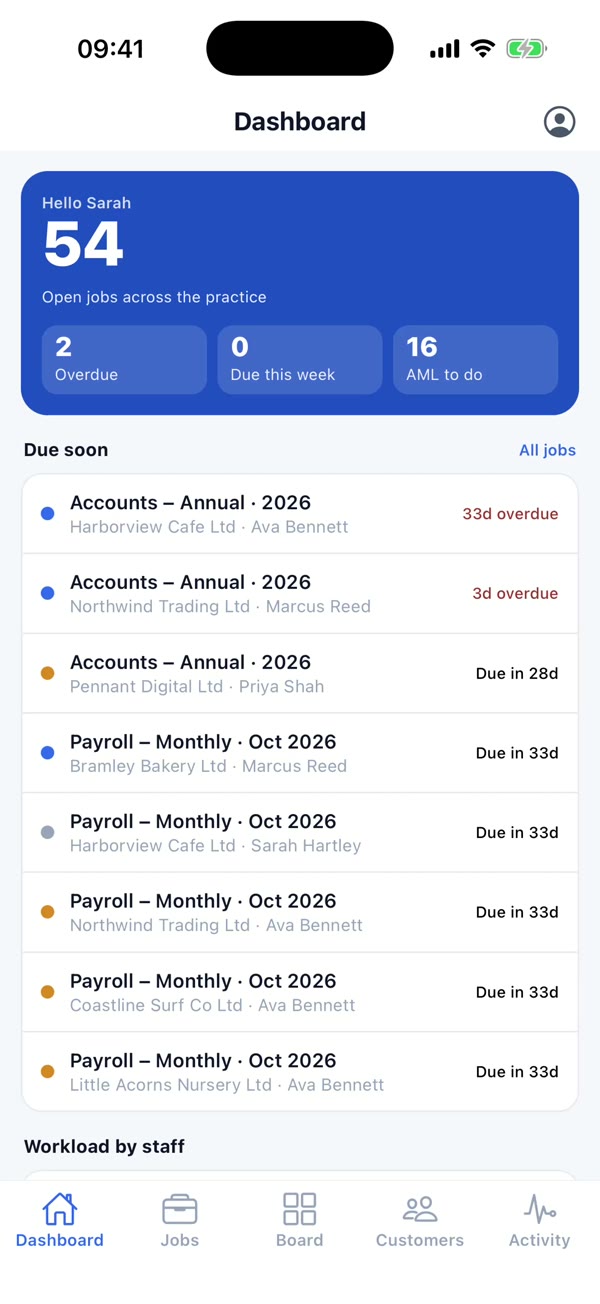Tap the Dashboard home icon
Screen dimensions: 600x1304
point(60,1210)
